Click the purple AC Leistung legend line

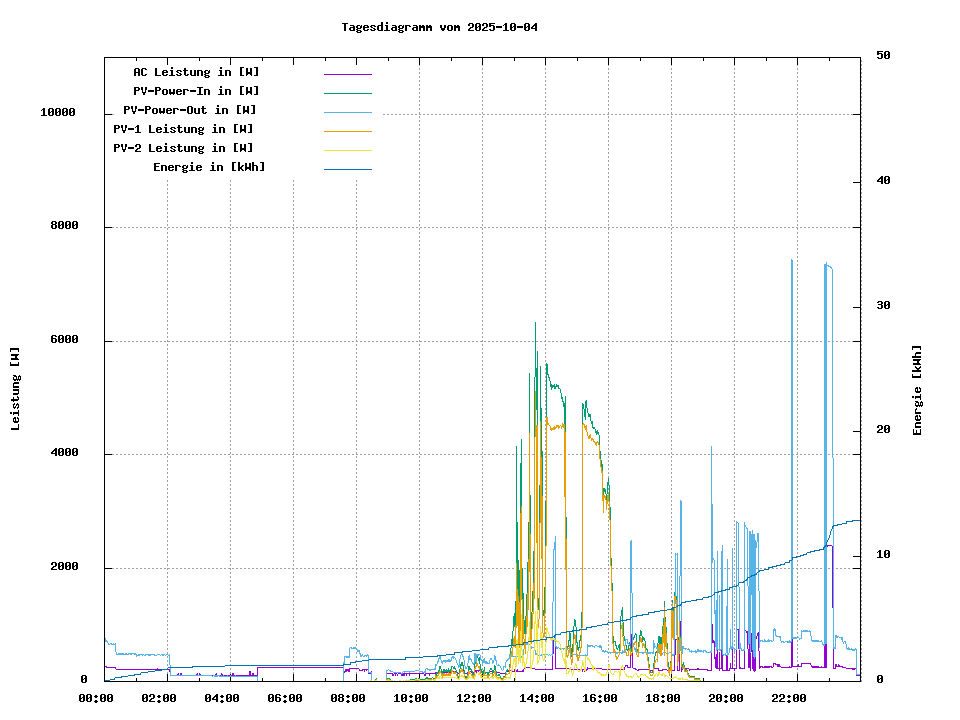click(347, 74)
